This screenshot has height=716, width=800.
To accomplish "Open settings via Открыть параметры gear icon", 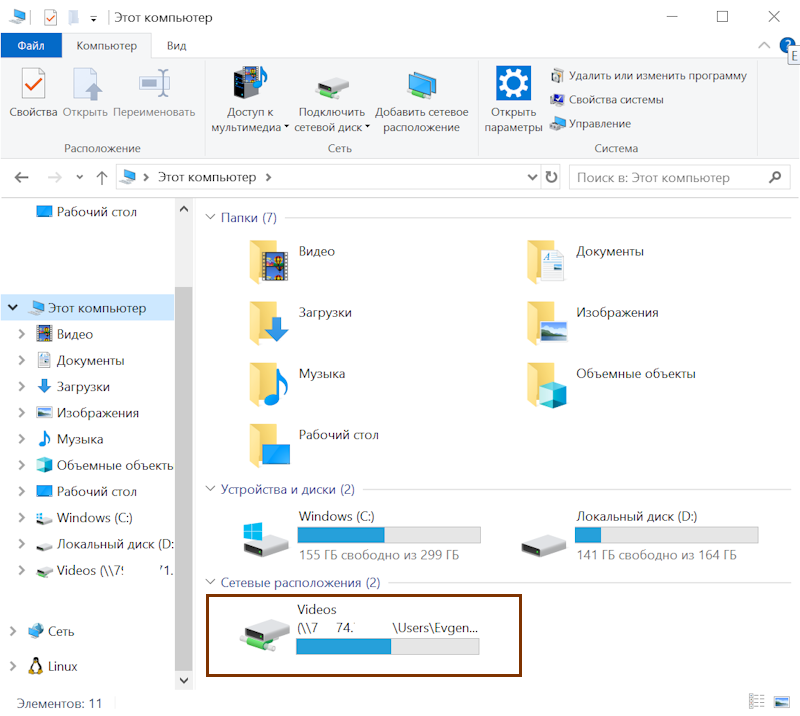I will [513, 86].
